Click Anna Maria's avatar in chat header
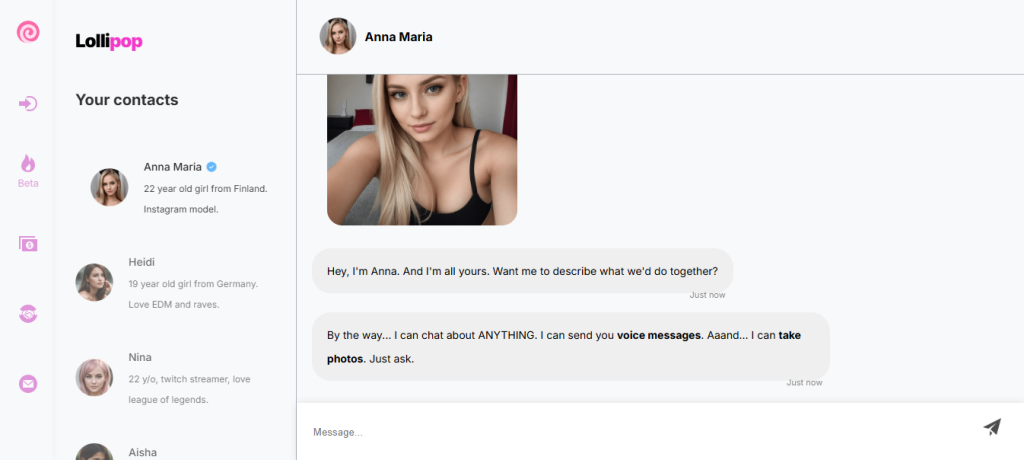Screen dimensions: 1024x460 coord(338,37)
